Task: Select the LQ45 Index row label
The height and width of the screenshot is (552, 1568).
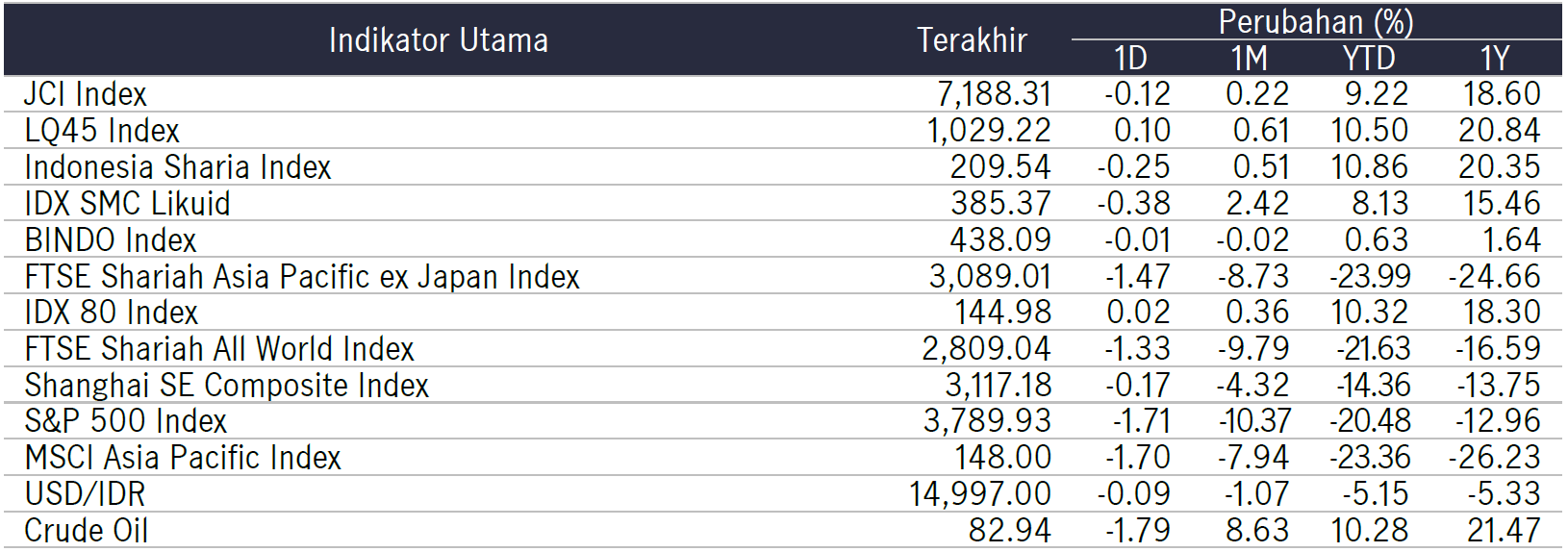Action: (x=102, y=131)
